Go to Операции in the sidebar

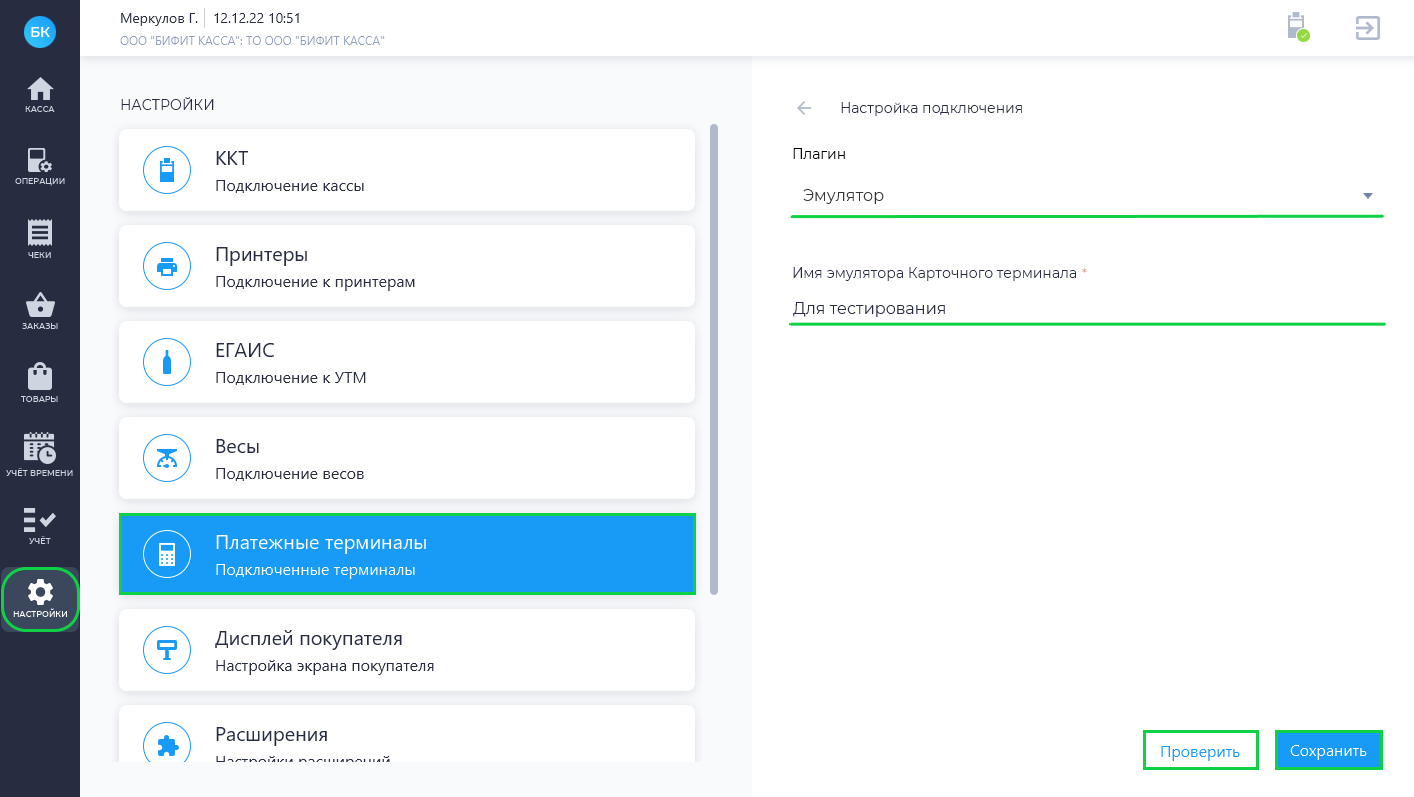tap(40, 166)
